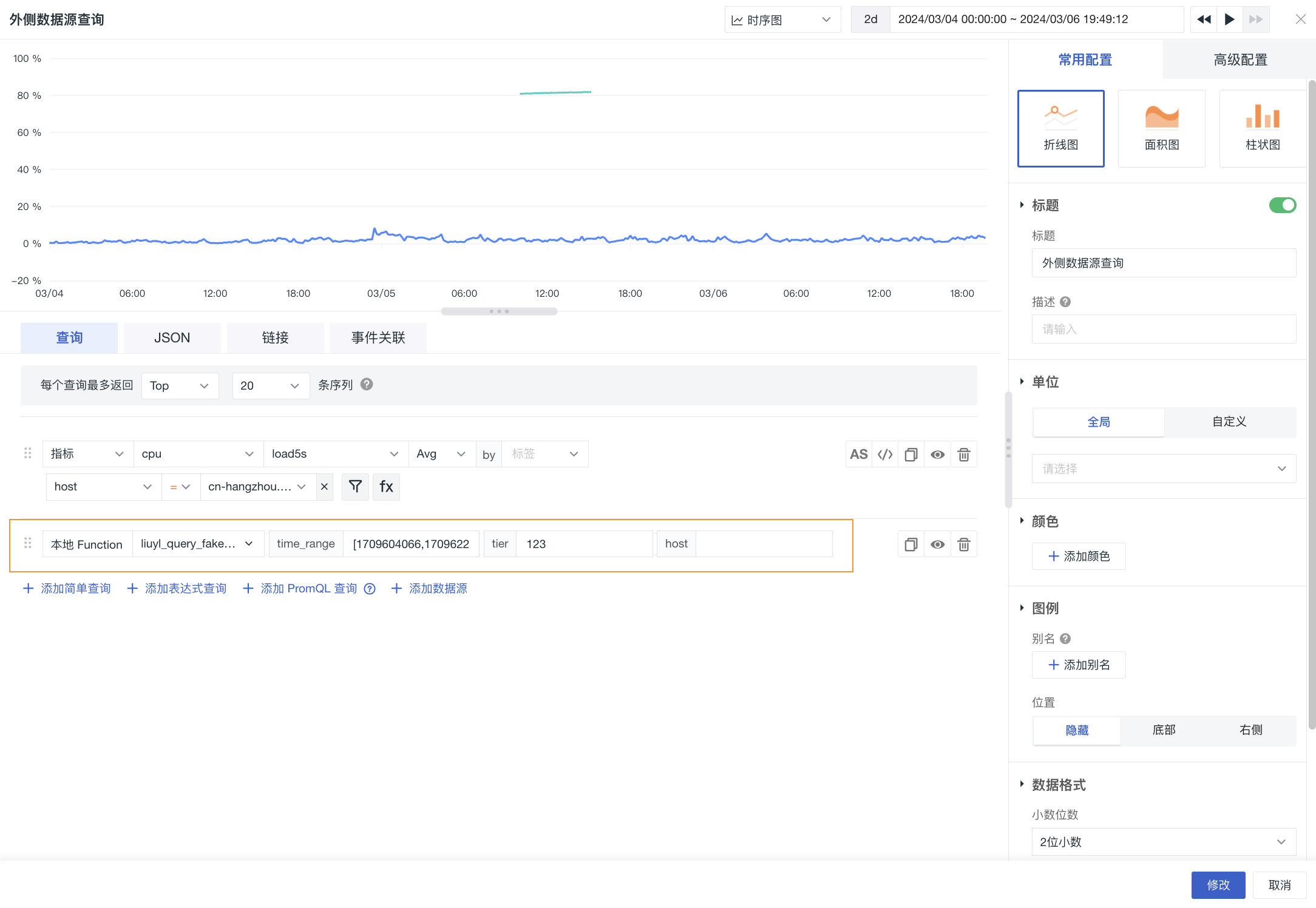Click help icon beside 别名 label

point(1065,639)
